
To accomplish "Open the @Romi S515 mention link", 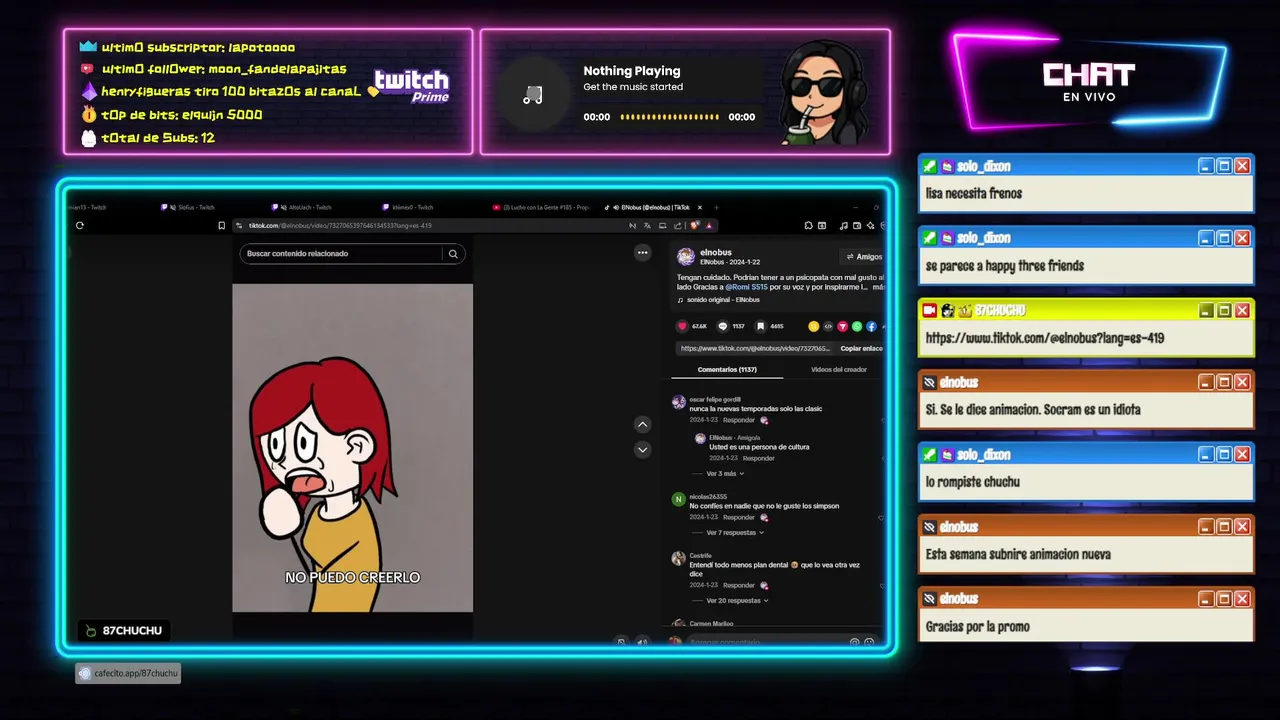I will (x=746, y=287).
